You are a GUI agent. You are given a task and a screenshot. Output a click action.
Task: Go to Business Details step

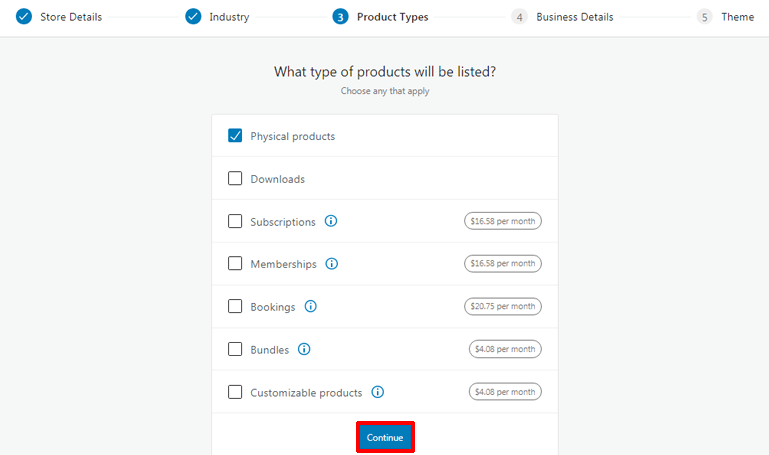[574, 17]
